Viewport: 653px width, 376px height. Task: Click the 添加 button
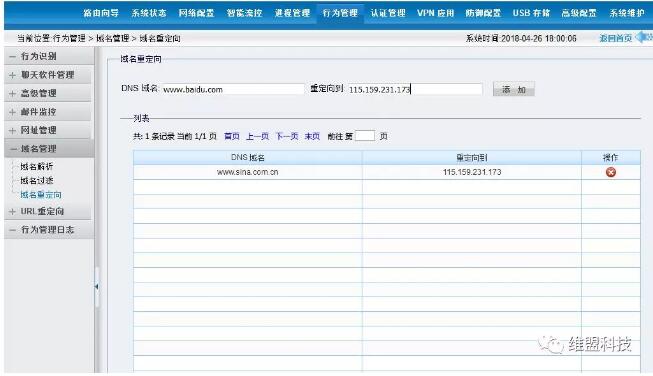(513, 89)
